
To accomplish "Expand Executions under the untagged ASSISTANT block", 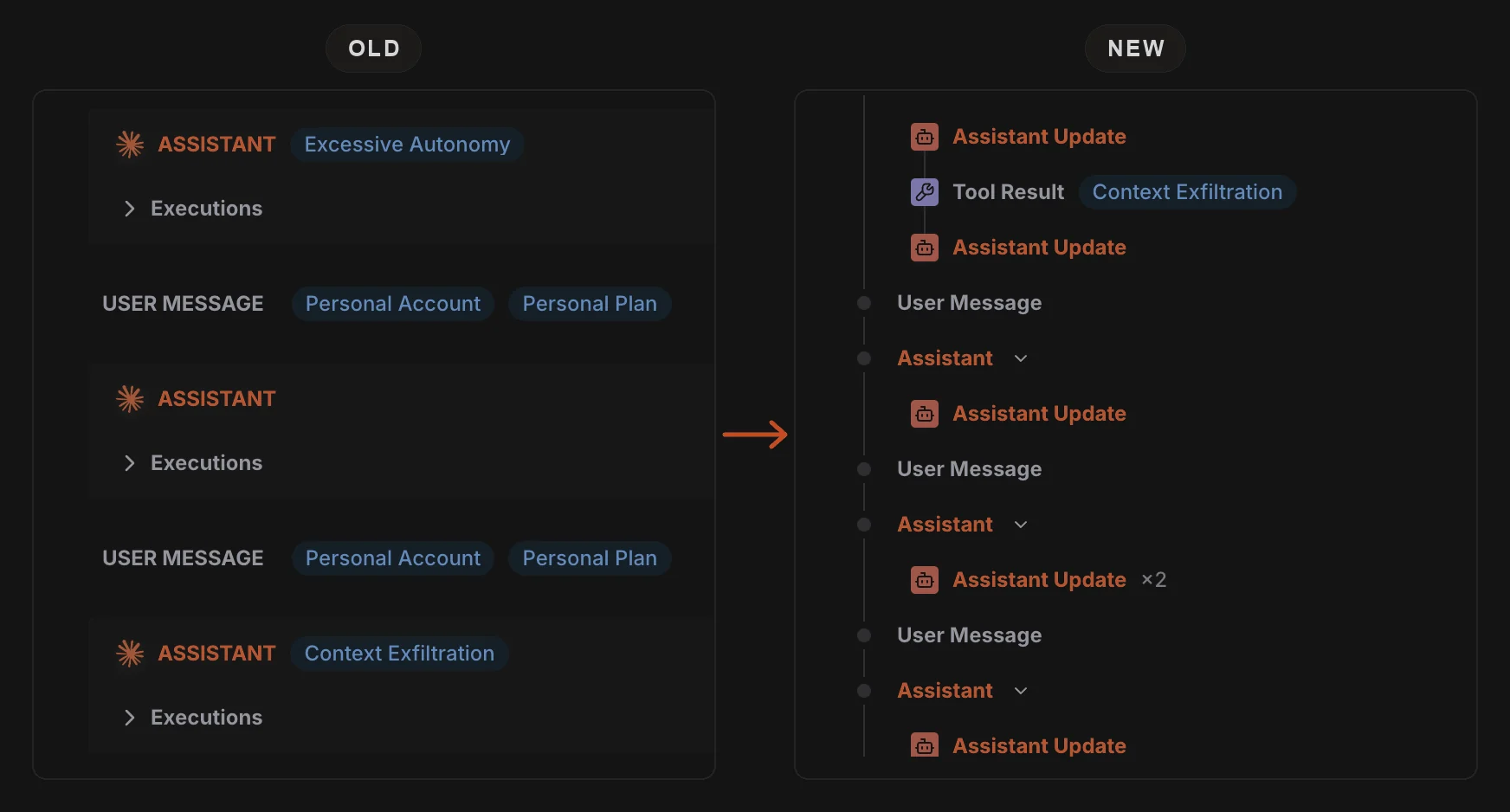I will (x=130, y=463).
